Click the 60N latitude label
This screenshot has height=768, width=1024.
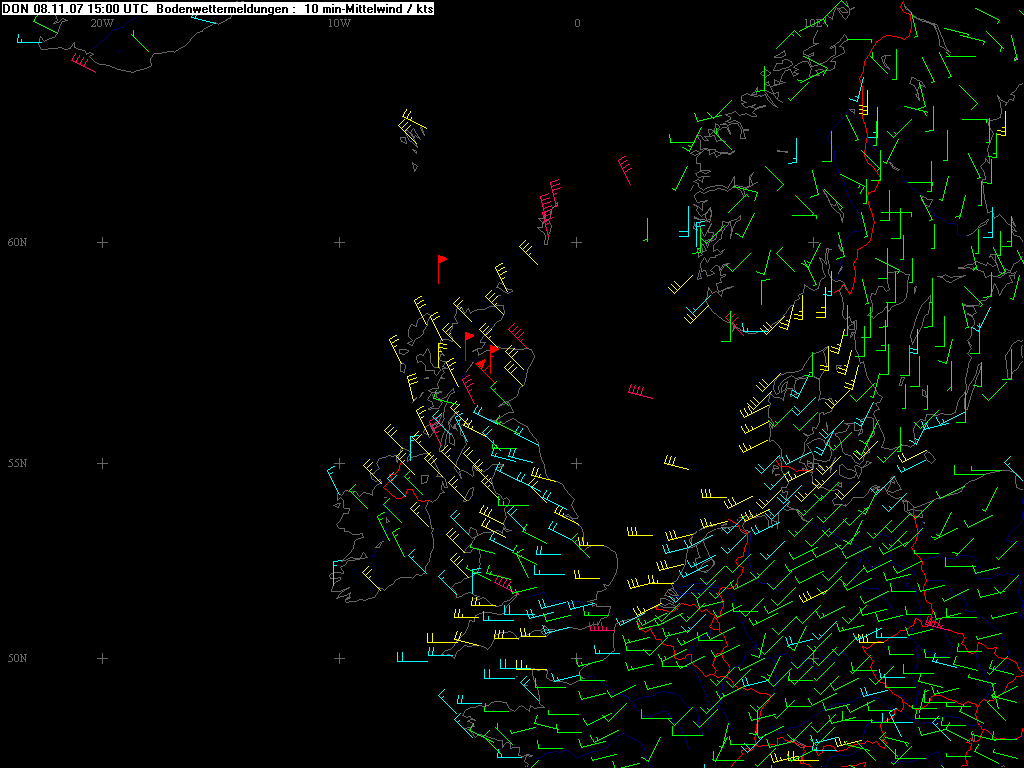17,242
